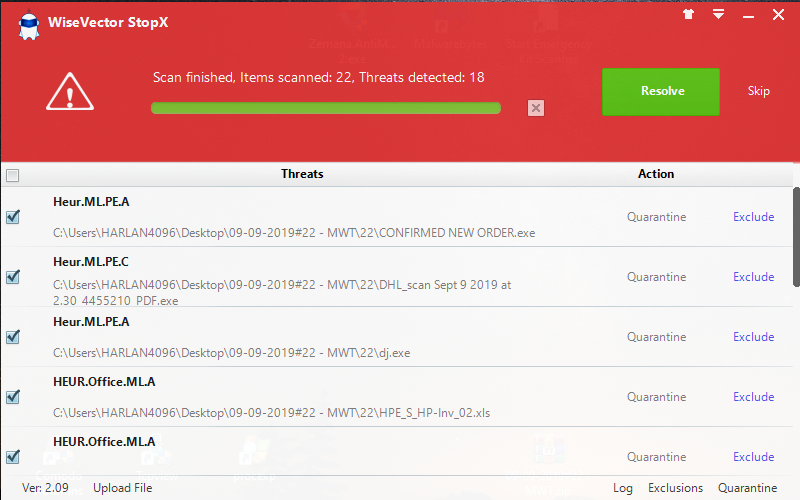Viewport: 800px width, 500px height.
Task: Open the dropdown menu arrow in title bar
Action: [x=718, y=14]
